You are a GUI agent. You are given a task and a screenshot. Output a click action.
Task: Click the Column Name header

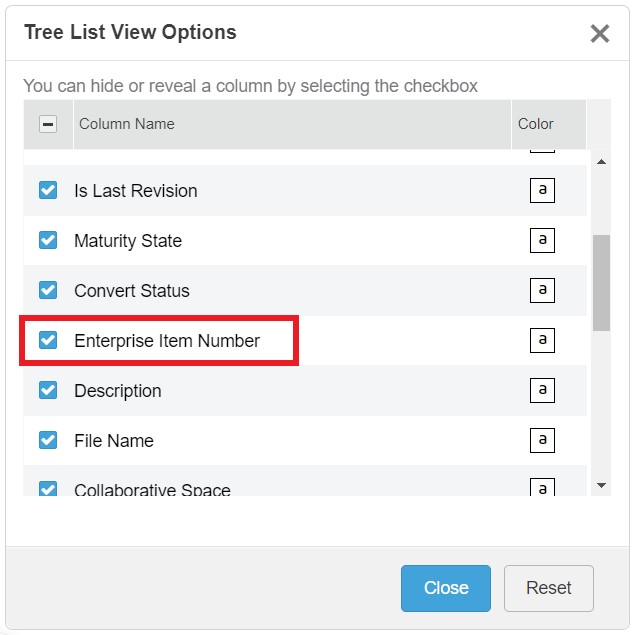point(127,124)
